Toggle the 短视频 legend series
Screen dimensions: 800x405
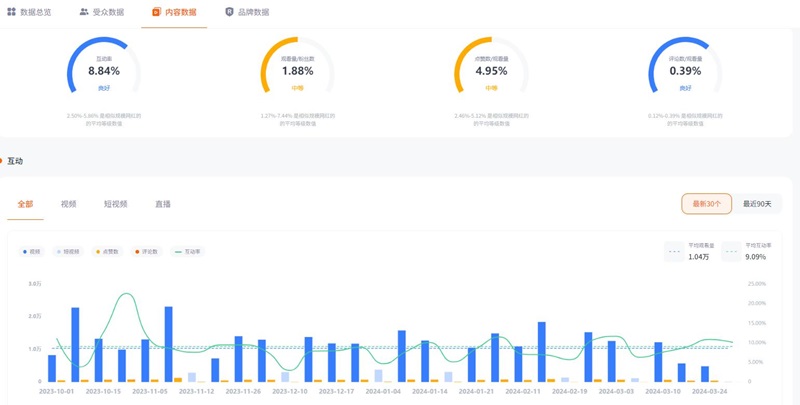[x=68, y=252]
